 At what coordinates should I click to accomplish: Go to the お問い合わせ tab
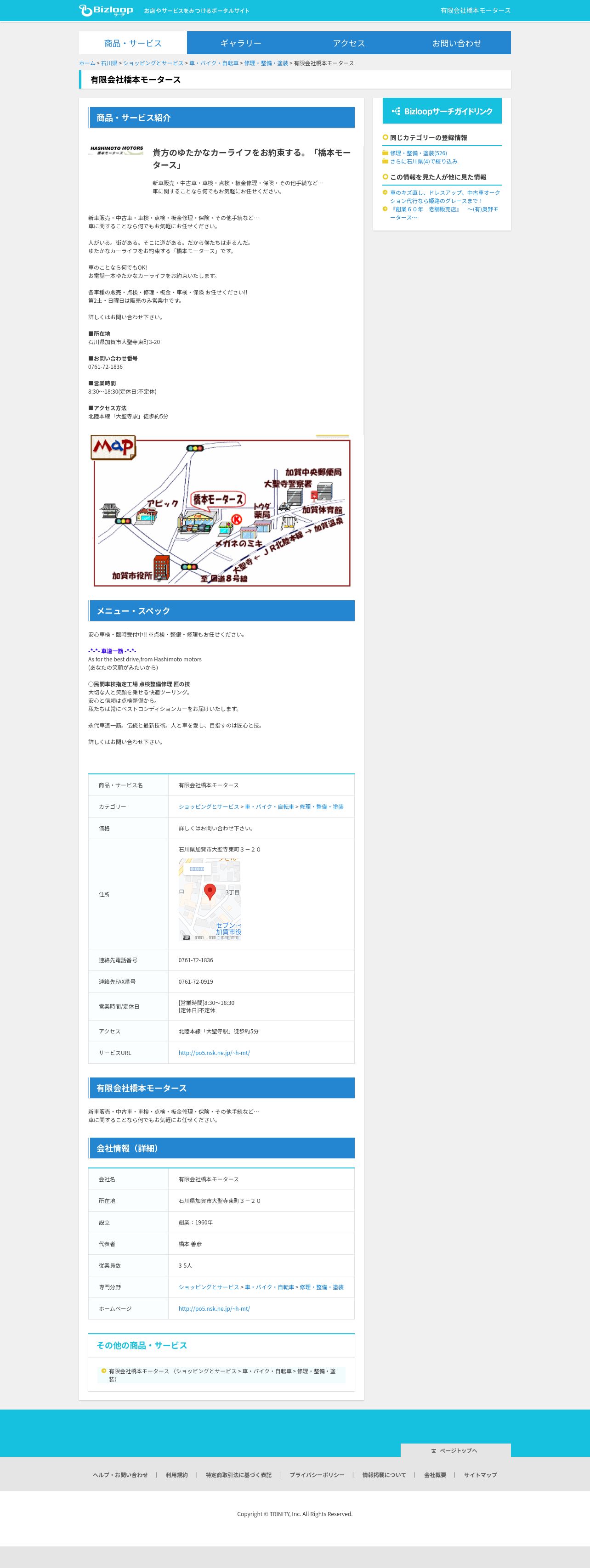tap(457, 43)
